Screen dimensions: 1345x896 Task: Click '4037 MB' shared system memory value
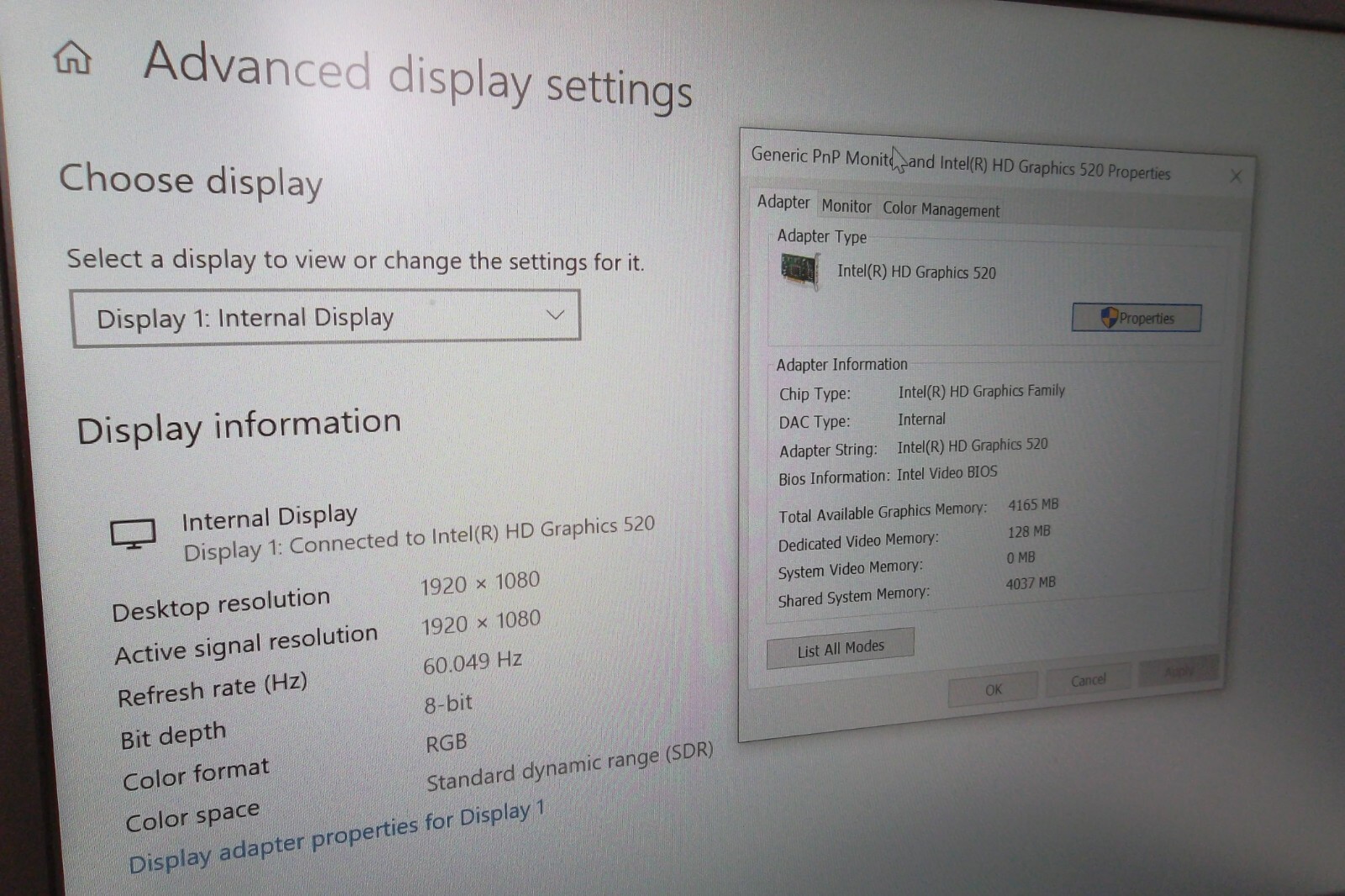(x=1031, y=582)
